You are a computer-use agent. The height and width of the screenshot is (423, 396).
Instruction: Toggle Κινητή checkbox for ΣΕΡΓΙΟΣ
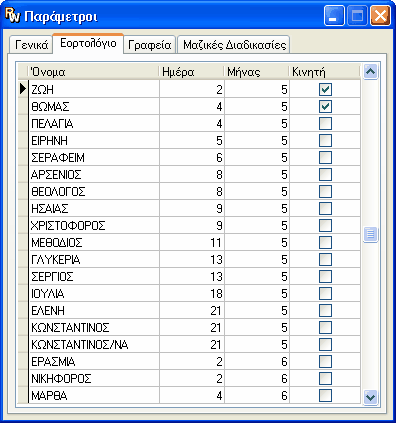click(325, 276)
